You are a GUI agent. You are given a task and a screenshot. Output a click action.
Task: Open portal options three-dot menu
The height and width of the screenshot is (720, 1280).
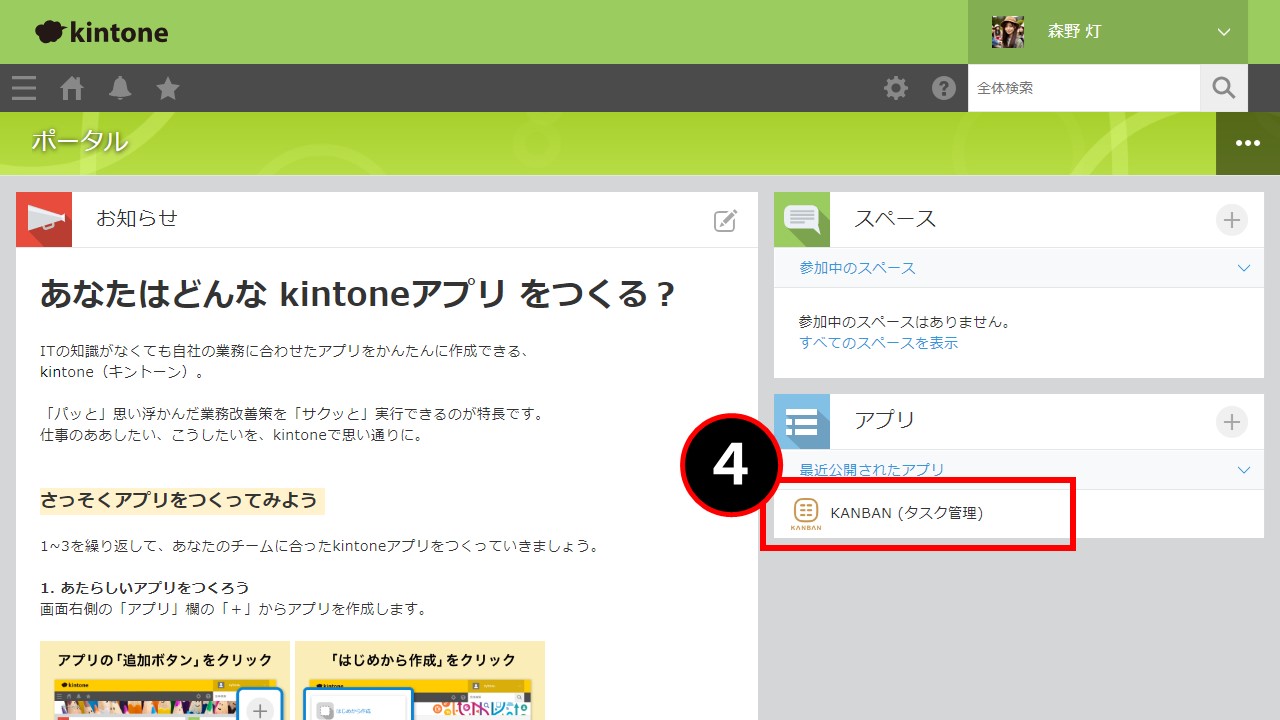1248,143
